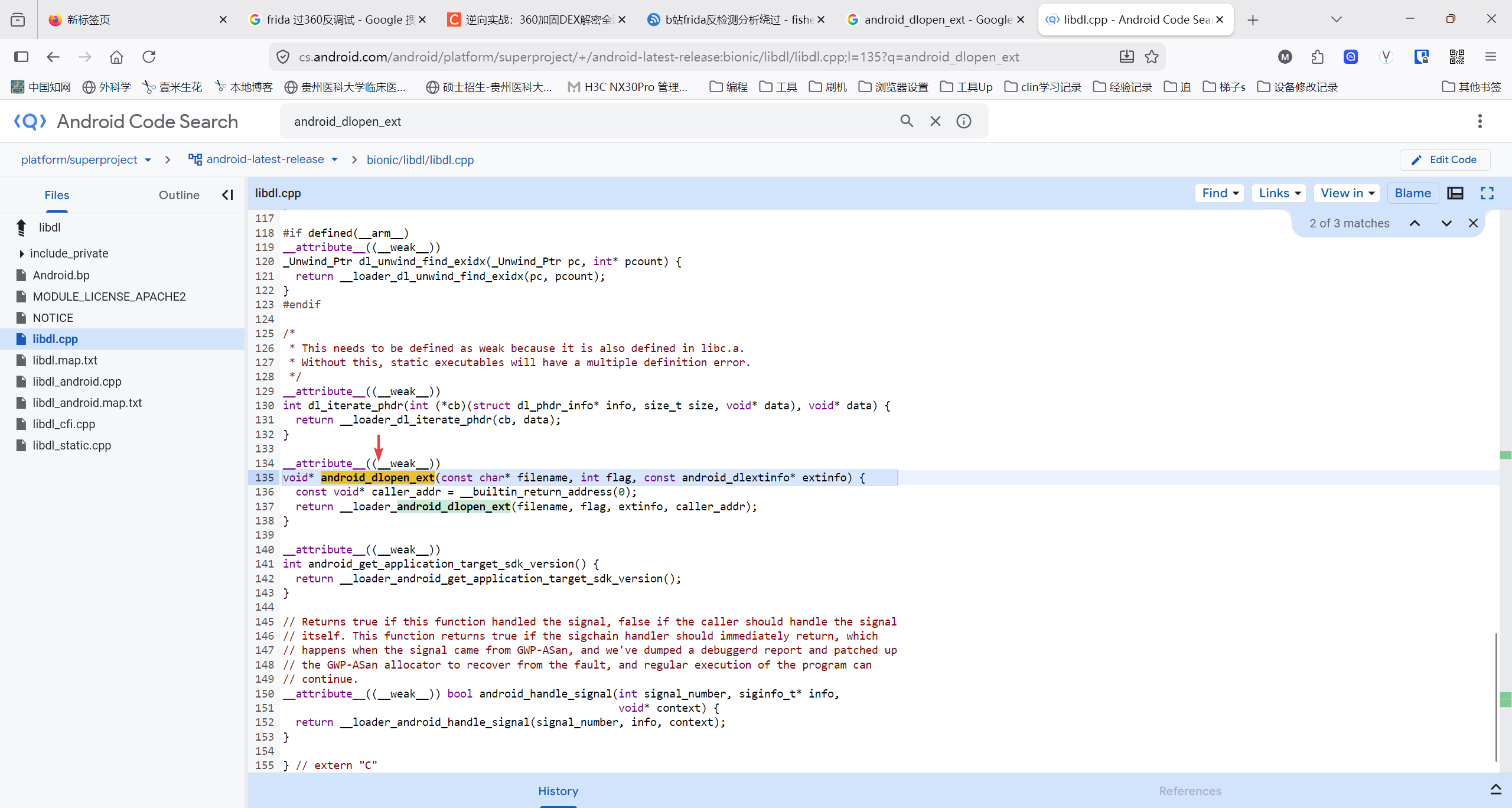
Task: Open the References tab
Action: click(1190, 791)
